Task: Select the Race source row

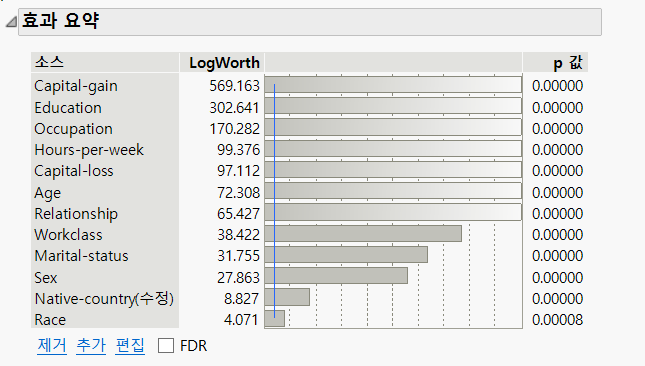Action: pyautogui.click(x=105, y=320)
